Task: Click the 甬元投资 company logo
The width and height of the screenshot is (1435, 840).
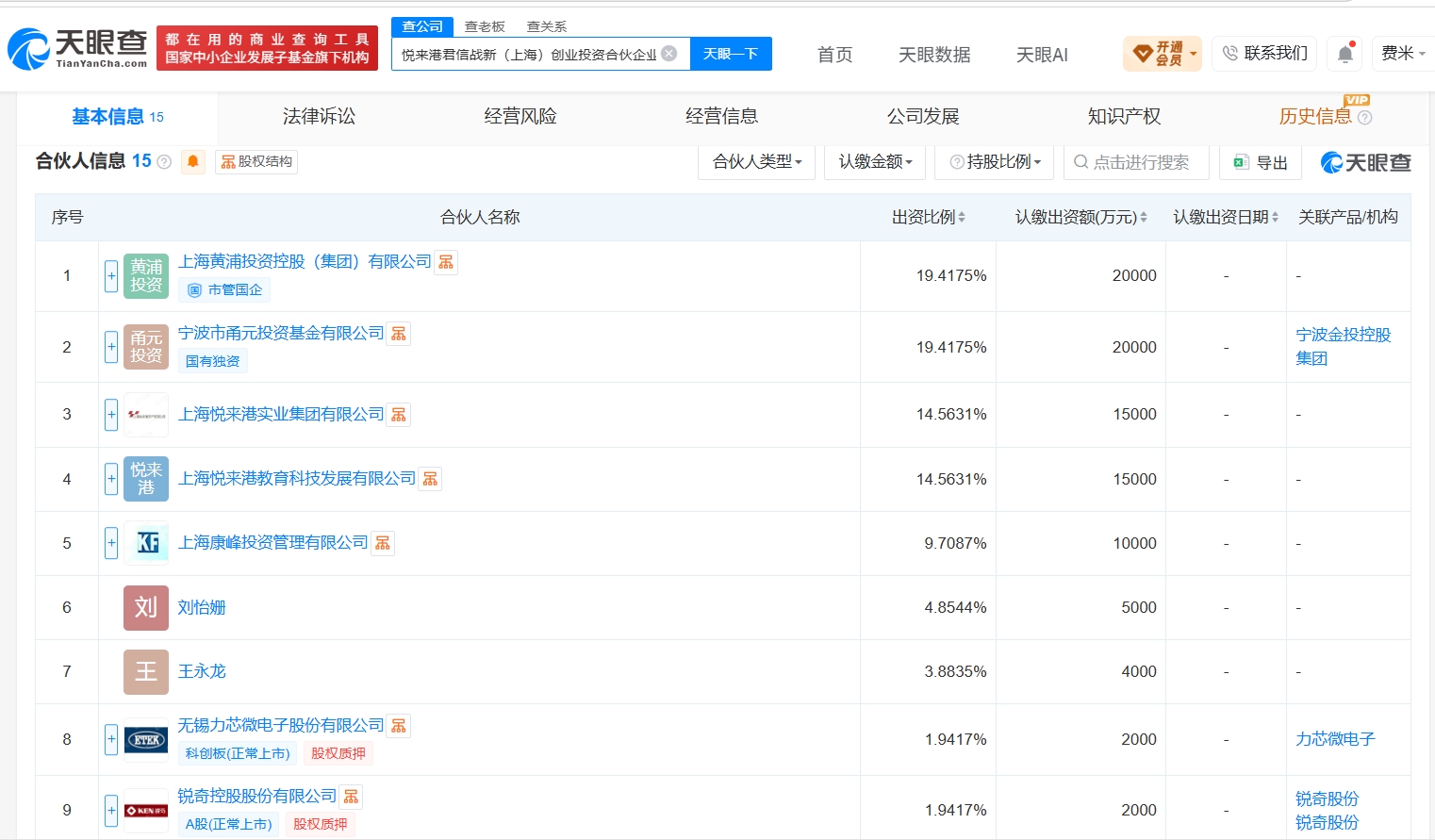Action: click(146, 347)
